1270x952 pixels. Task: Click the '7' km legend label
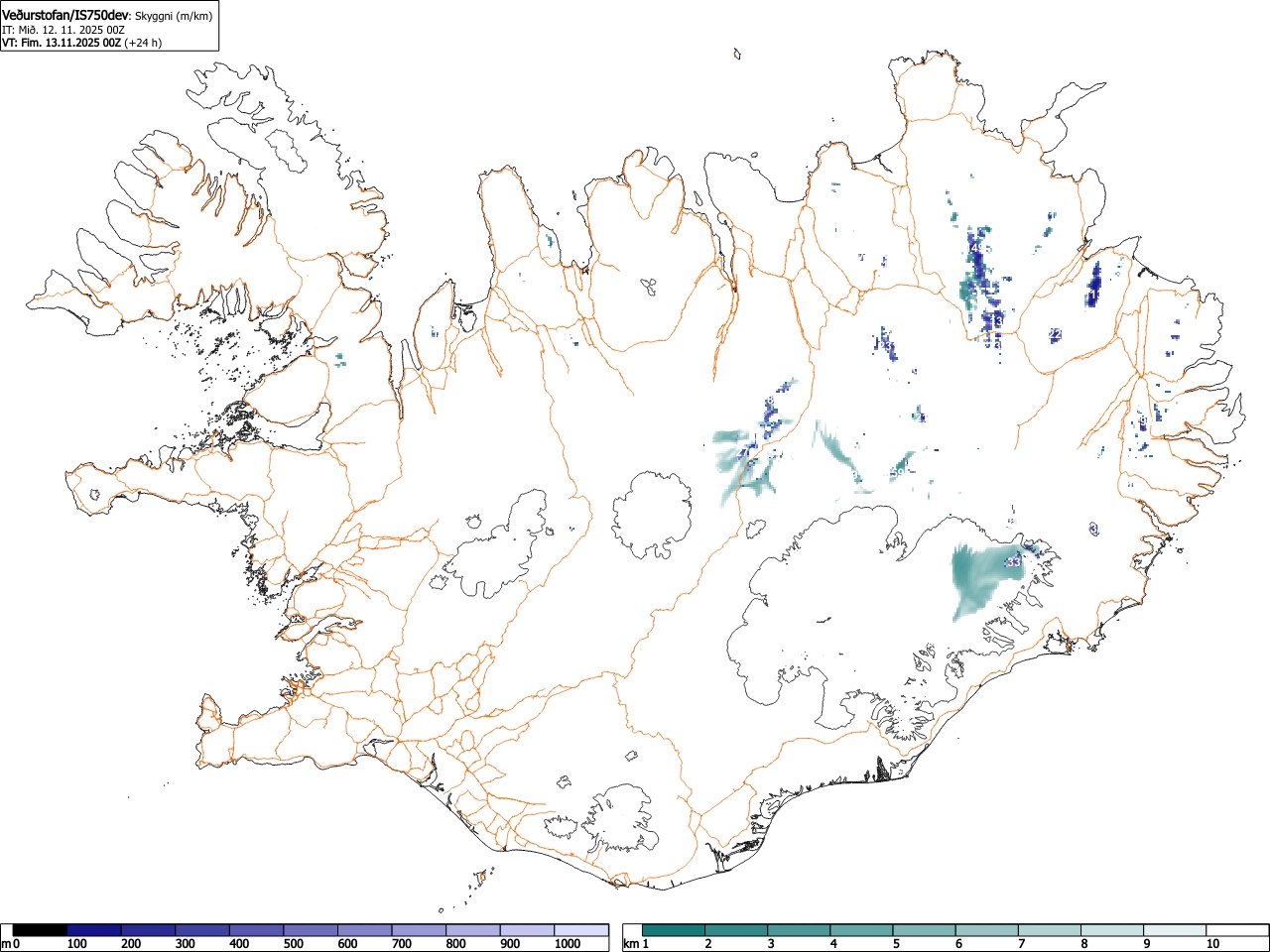1021,944
